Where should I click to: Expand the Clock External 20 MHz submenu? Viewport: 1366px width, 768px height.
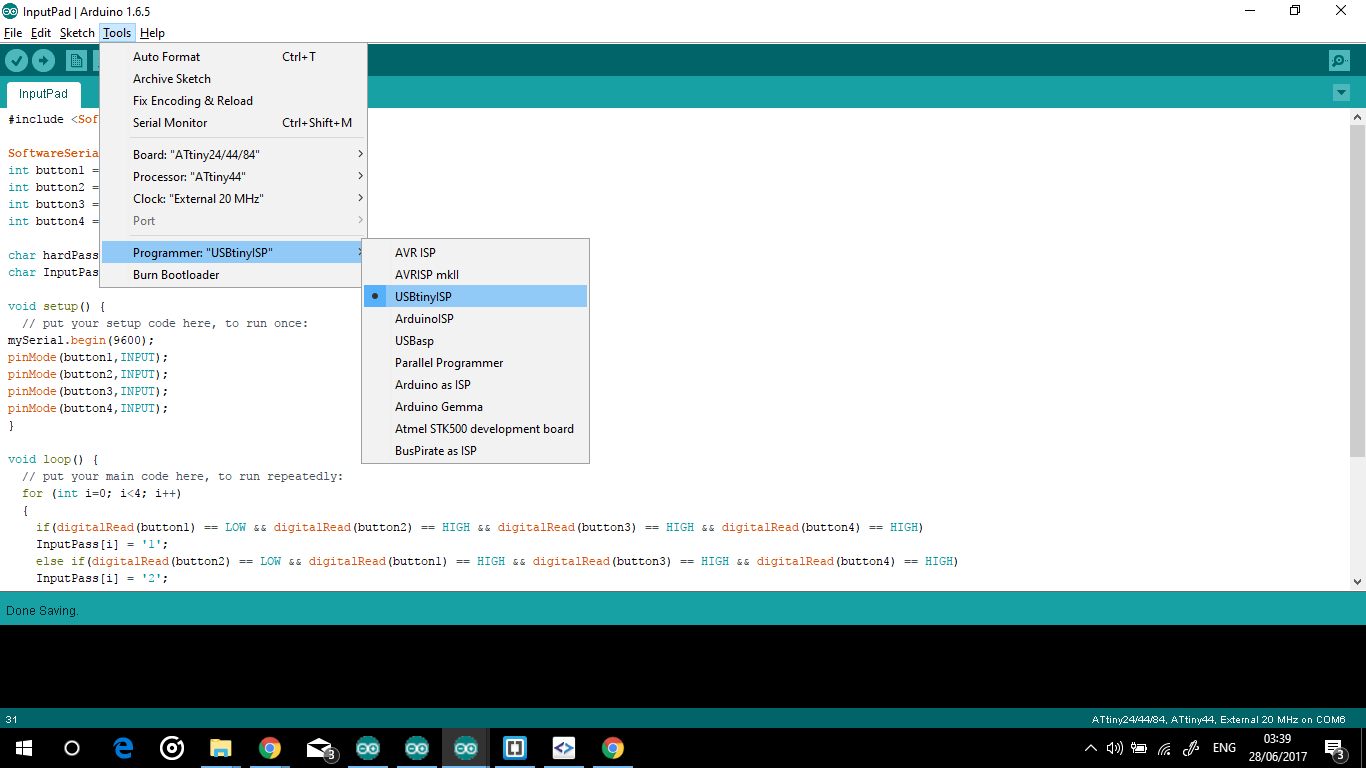[x=234, y=199]
